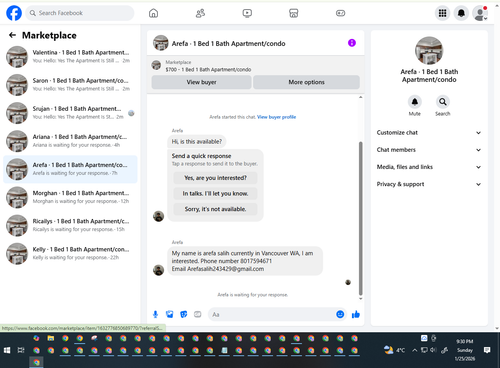Click the volume speaker tray icon

coord(433,350)
